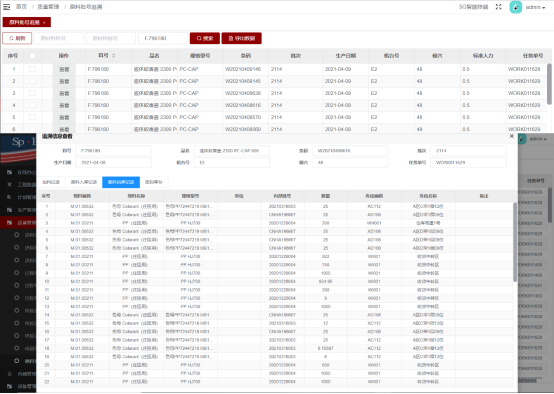Image resolution: width=554 pixels, height=394 pixels.
Task: Click the red export data button
Action: point(242,38)
